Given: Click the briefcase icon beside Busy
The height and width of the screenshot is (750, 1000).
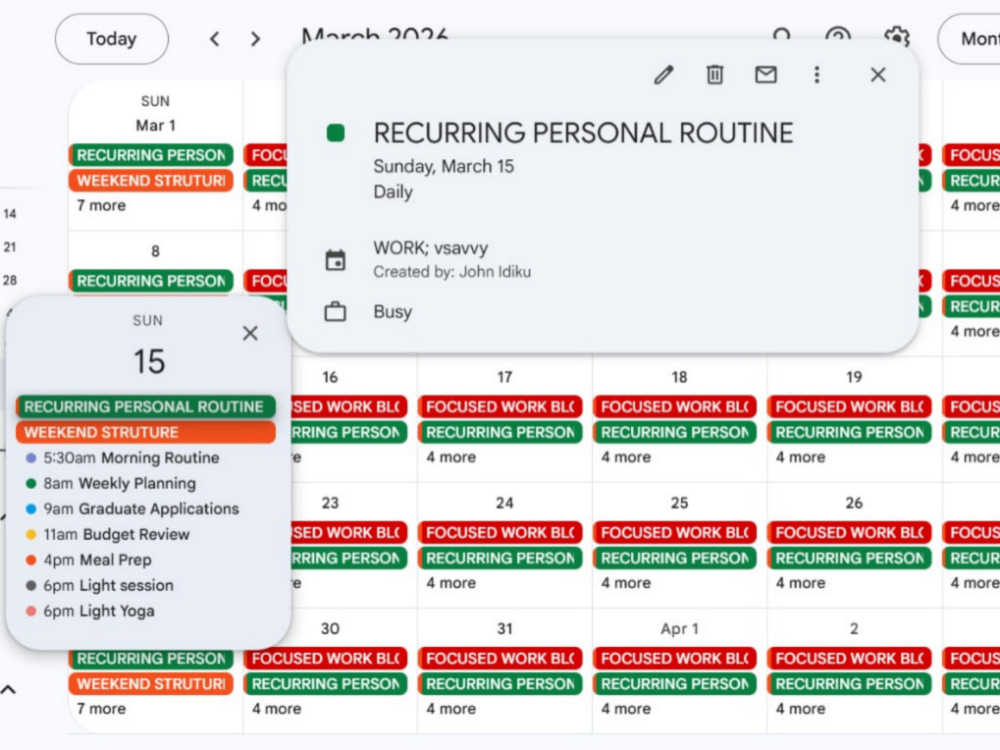Looking at the screenshot, I should tap(335, 312).
